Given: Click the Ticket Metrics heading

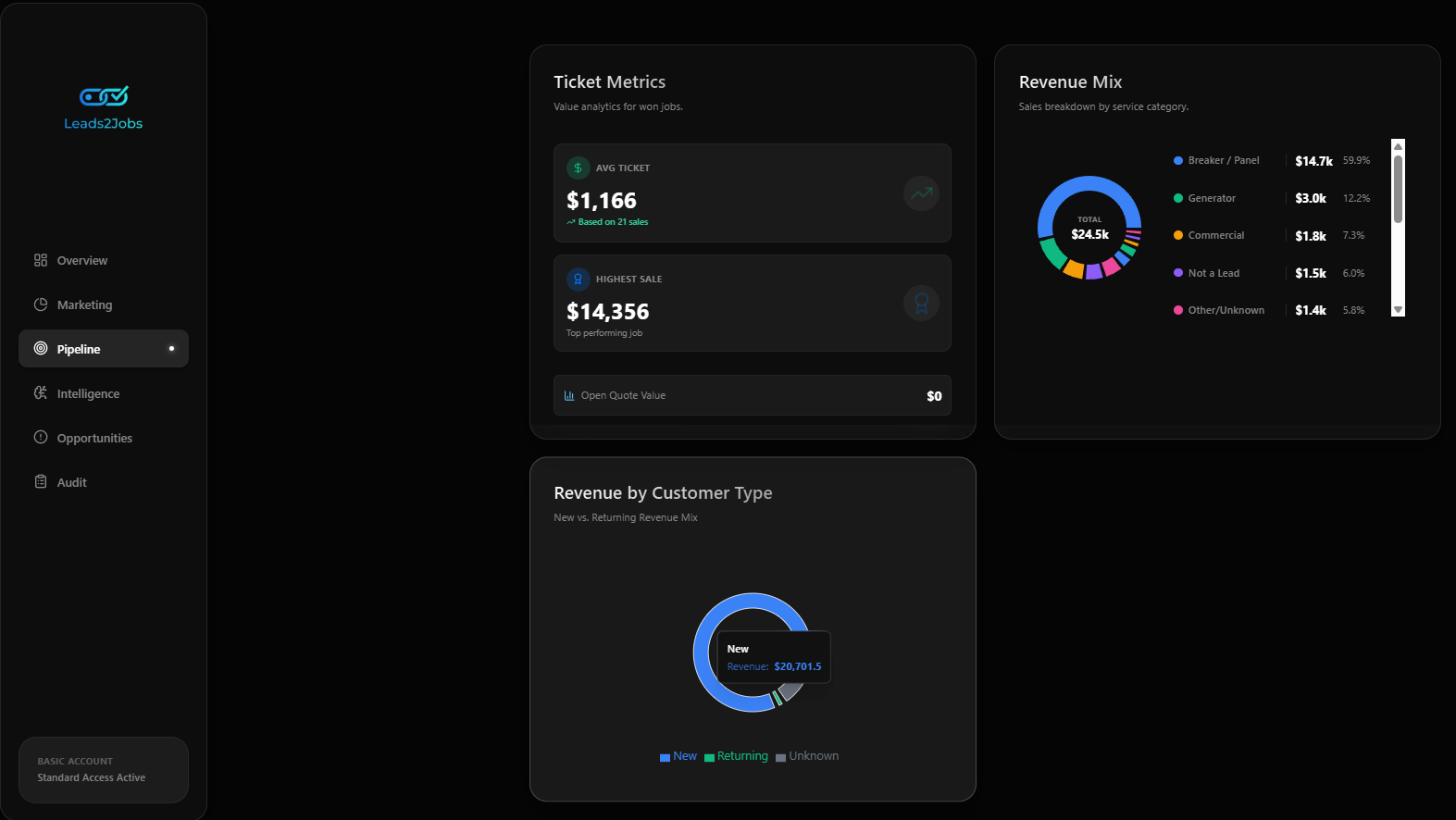Looking at the screenshot, I should 610,82.
